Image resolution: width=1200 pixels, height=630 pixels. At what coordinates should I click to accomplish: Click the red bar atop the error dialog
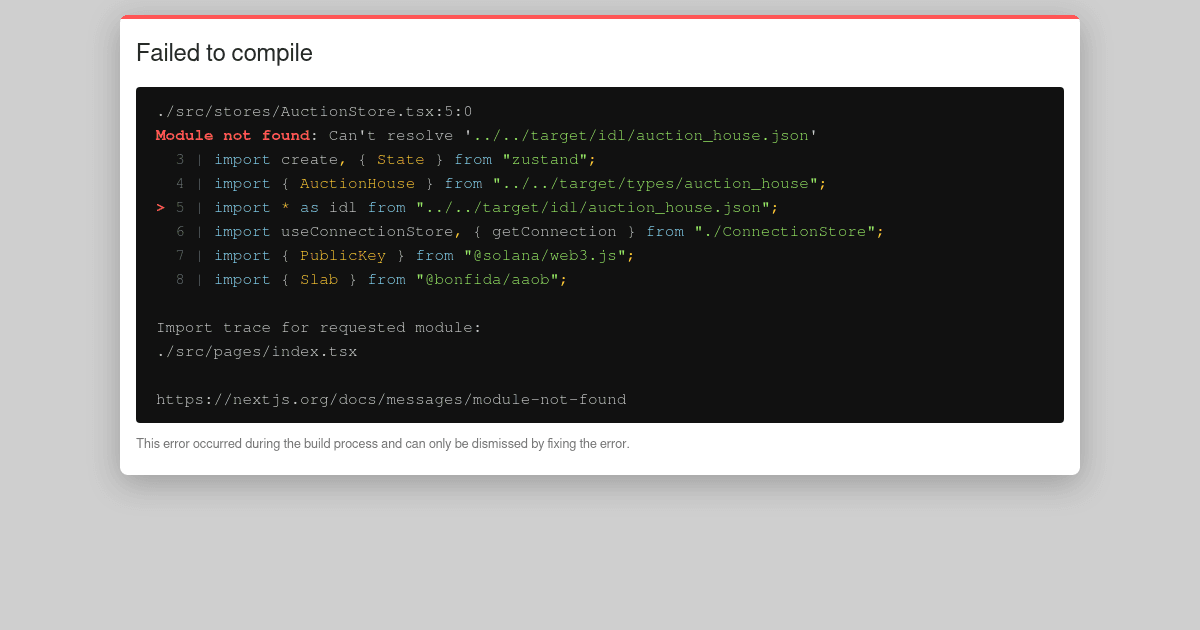pyautogui.click(x=600, y=17)
